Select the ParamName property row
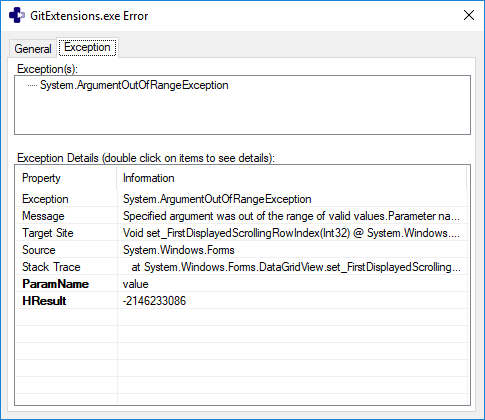 click(242, 284)
